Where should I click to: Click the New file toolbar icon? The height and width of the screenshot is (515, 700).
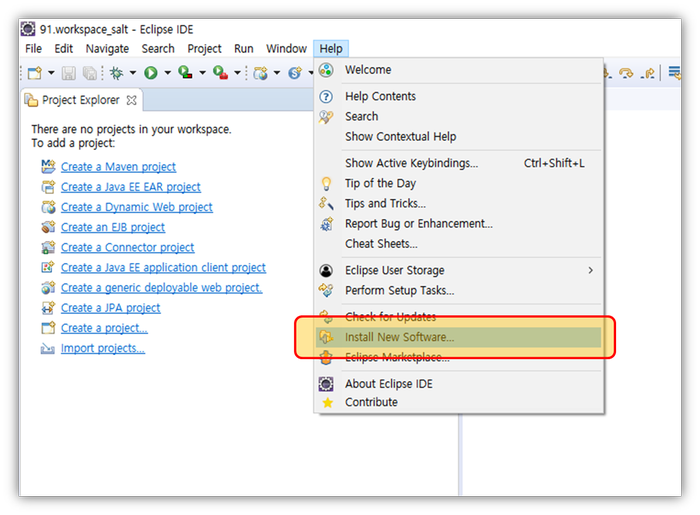point(35,73)
